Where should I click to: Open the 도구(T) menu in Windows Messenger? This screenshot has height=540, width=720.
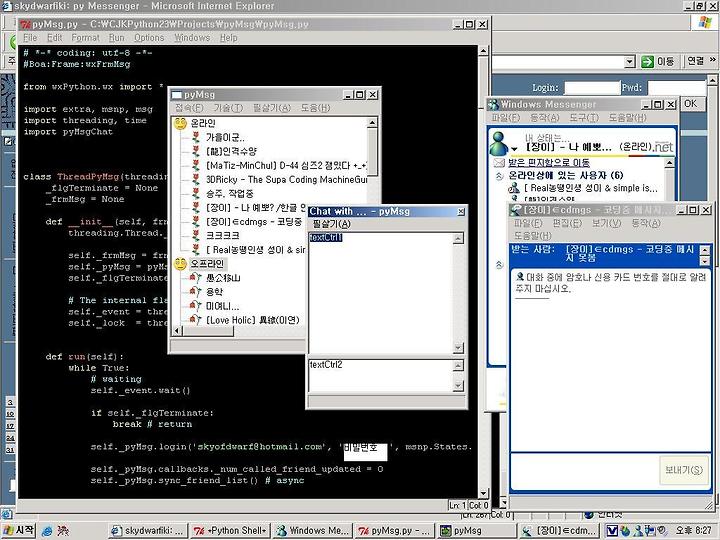click(584, 118)
